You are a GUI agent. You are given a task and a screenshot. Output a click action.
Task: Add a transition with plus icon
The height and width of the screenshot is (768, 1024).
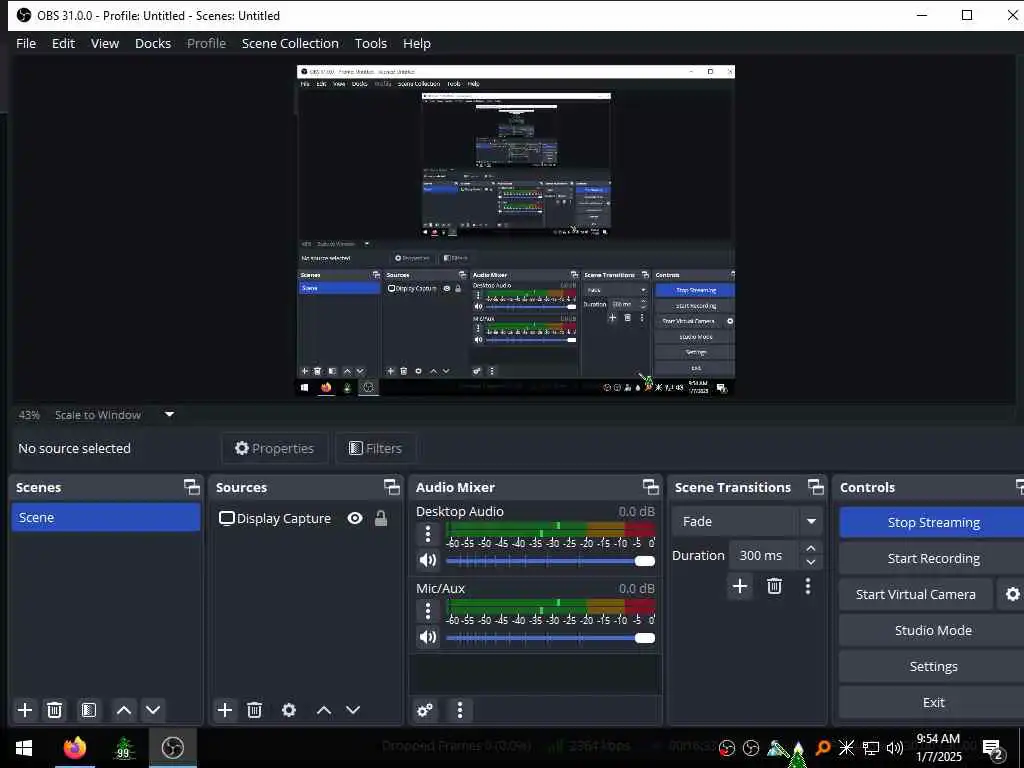(740, 586)
